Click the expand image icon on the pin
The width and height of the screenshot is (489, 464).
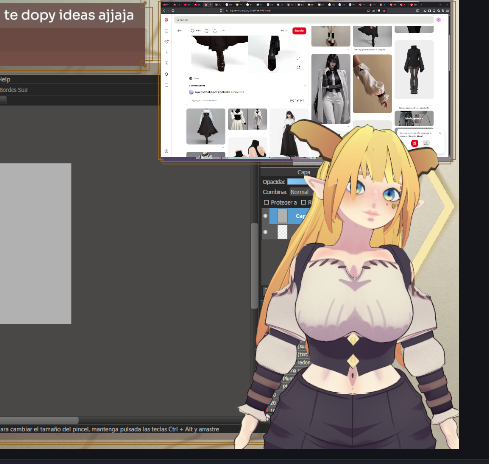point(298,59)
